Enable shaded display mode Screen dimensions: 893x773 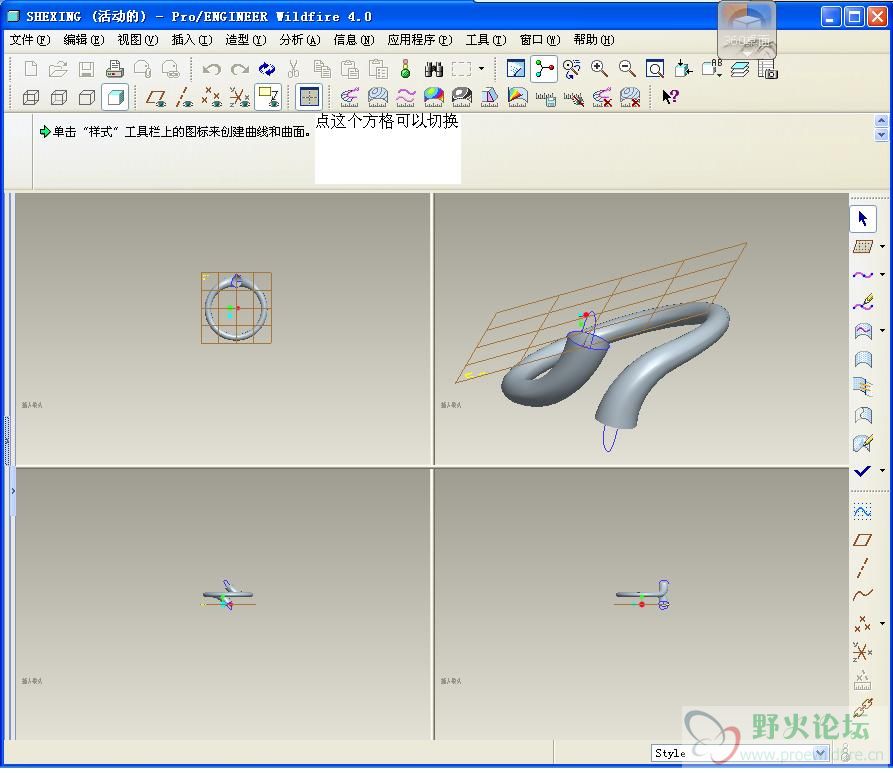[115, 97]
